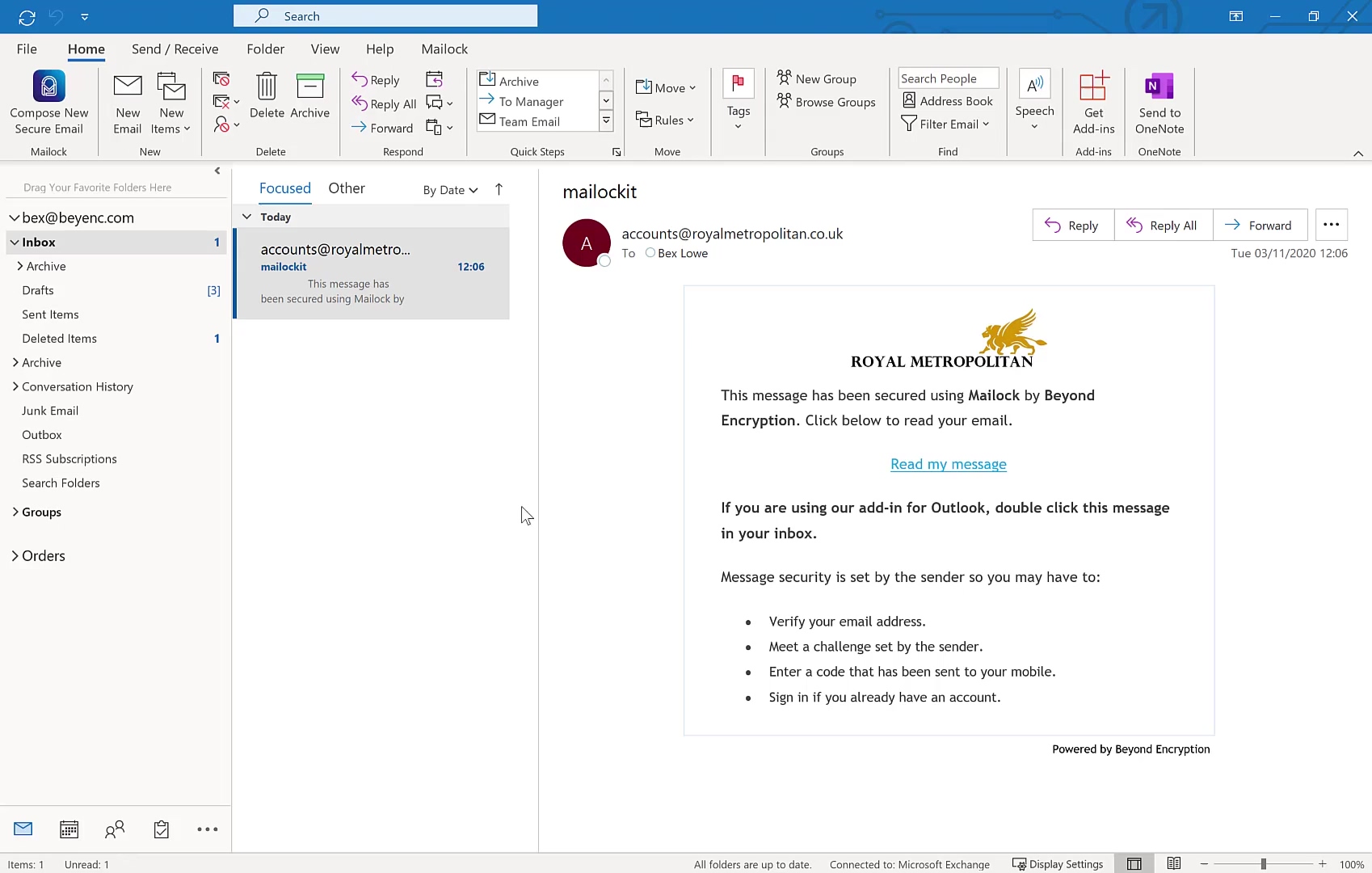The image size is (1372, 873).
Task: Open the Address Book
Action: [x=948, y=101]
